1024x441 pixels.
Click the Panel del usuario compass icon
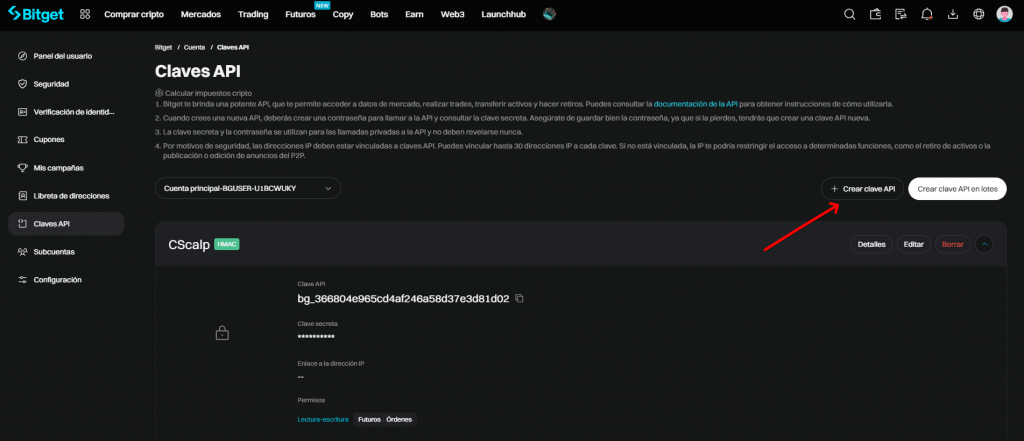tap(22, 56)
